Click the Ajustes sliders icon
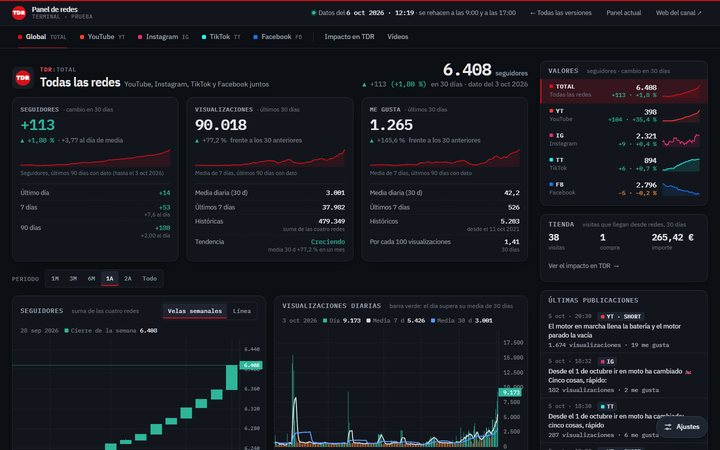Screen dimensions: 720x450 [668, 427]
